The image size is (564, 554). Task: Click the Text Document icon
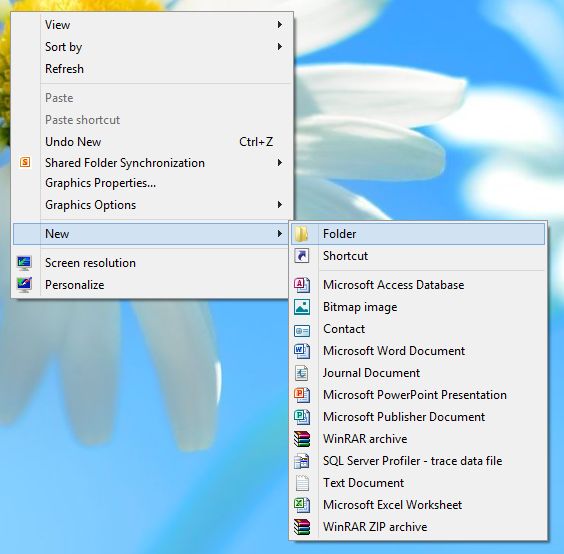(302, 483)
